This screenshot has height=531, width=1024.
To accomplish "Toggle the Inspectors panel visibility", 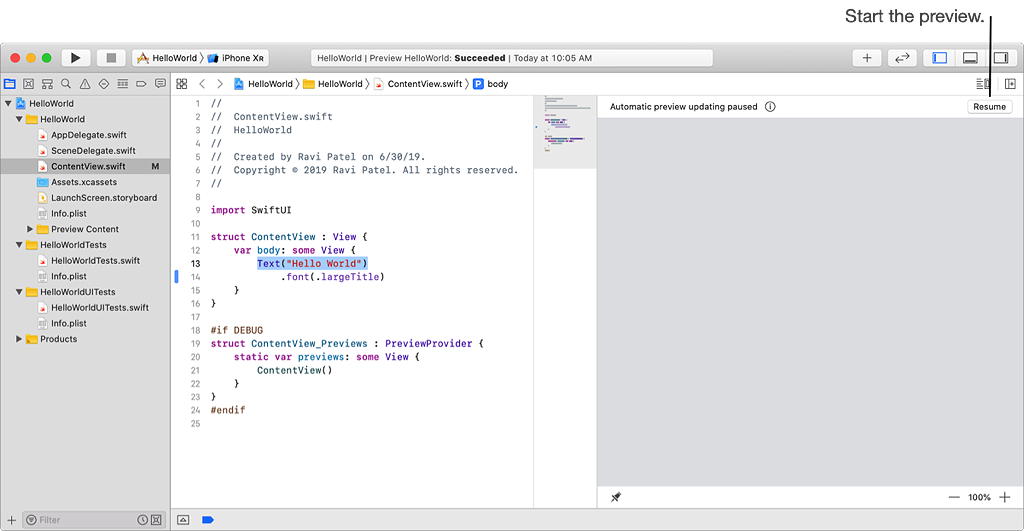I will point(1000,58).
